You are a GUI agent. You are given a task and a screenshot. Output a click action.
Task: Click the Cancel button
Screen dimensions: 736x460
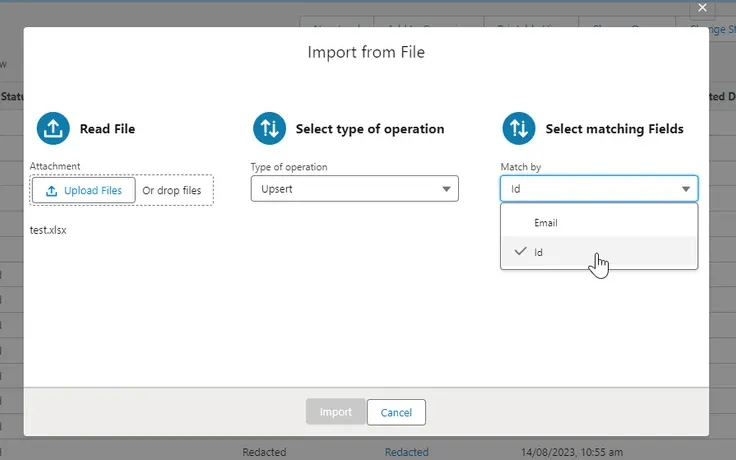396,412
